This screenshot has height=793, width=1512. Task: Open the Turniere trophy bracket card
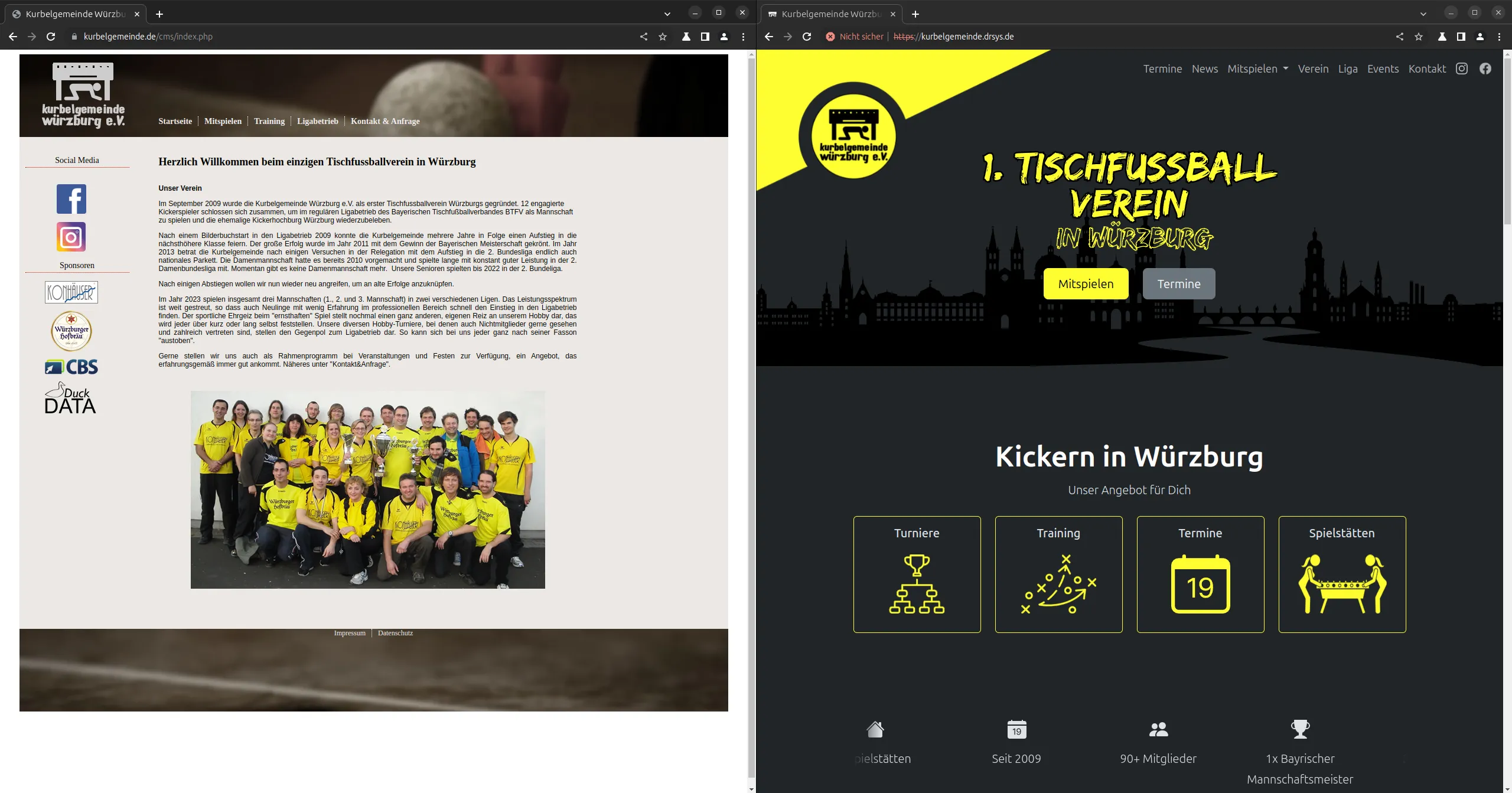coord(917,574)
